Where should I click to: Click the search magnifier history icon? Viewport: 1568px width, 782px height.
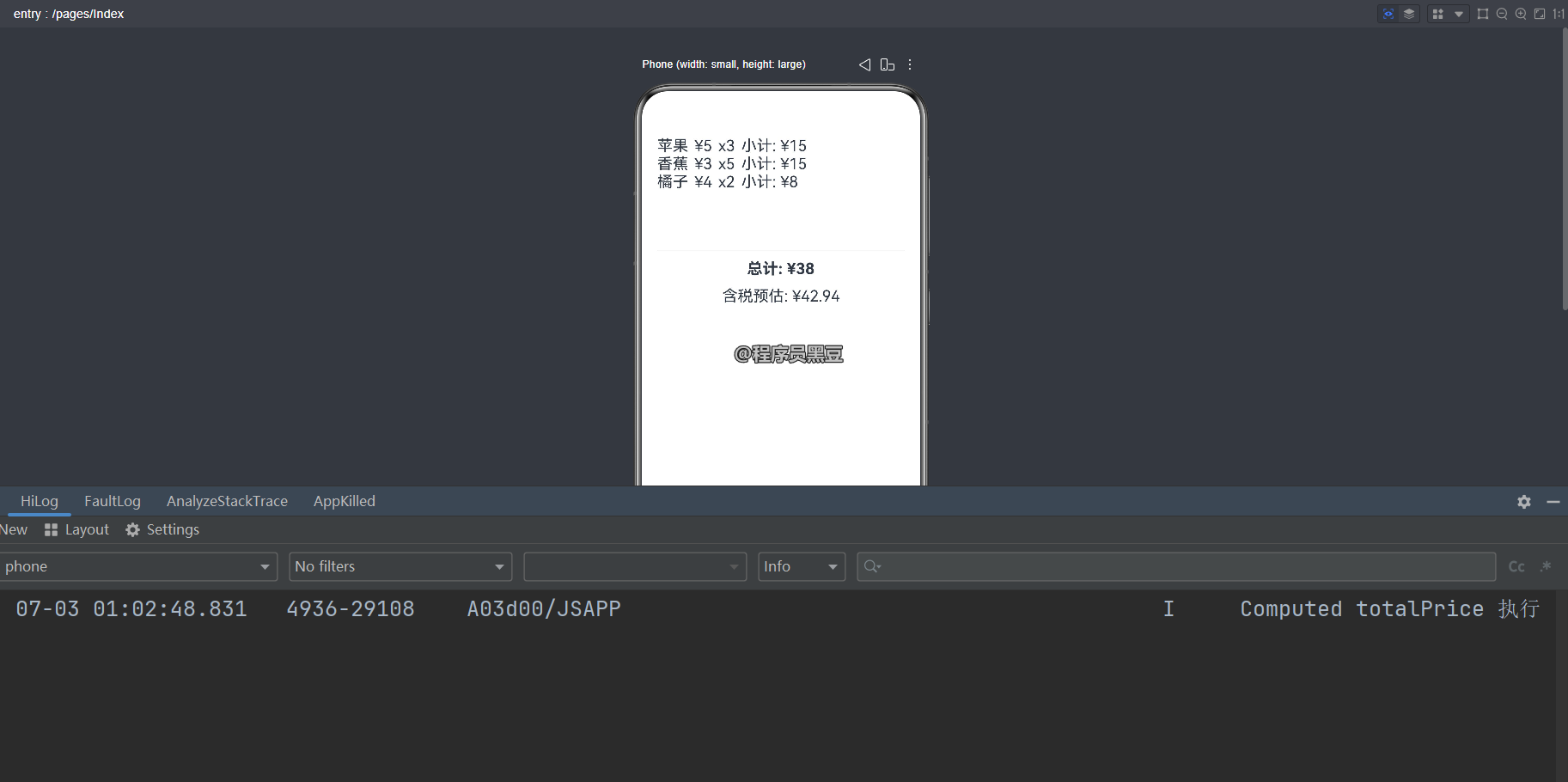tap(873, 566)
